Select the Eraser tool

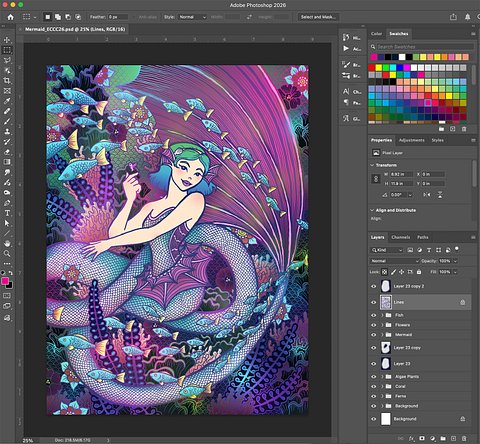[7, 152]
